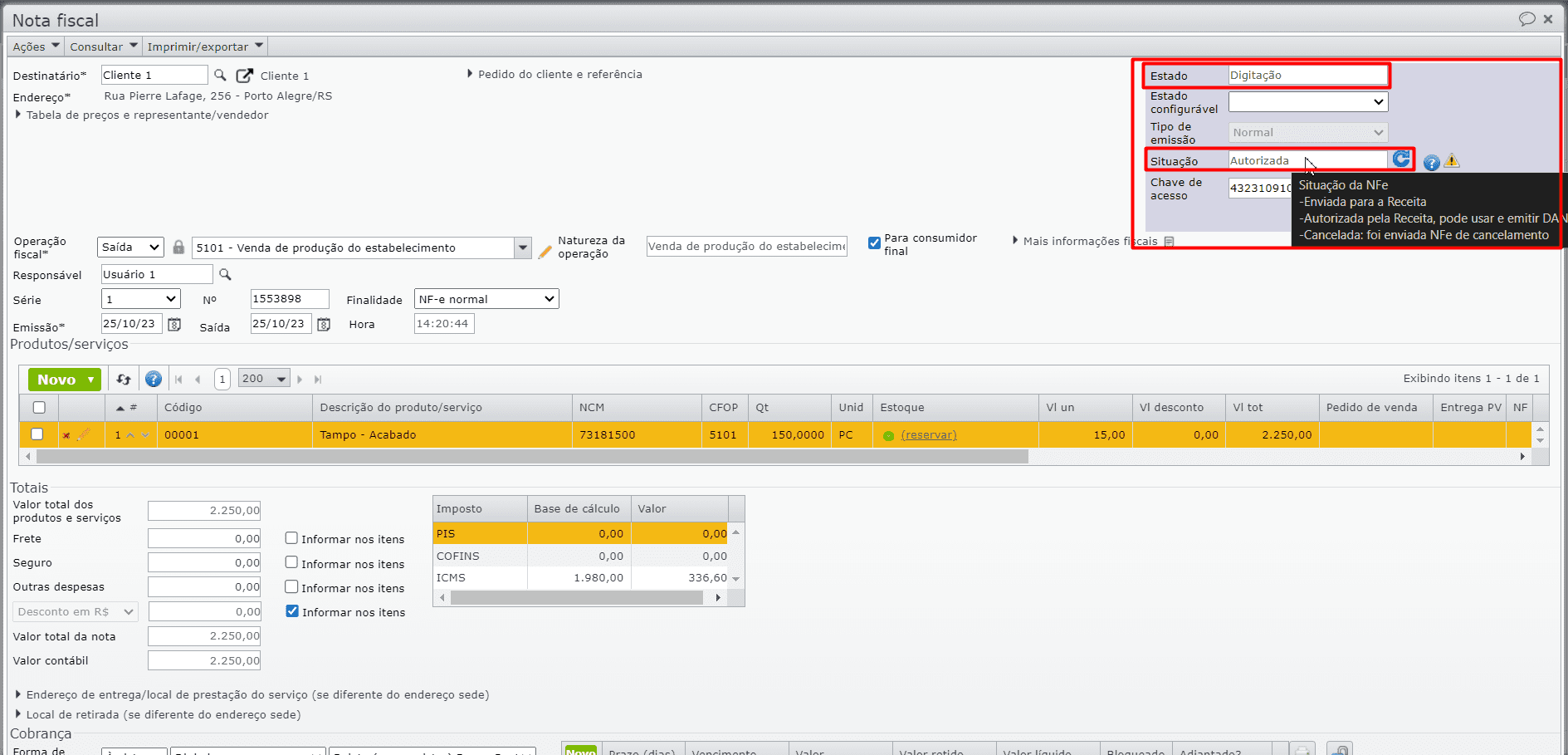Enable Informar nos itens for Frete

tap(291, 538)
